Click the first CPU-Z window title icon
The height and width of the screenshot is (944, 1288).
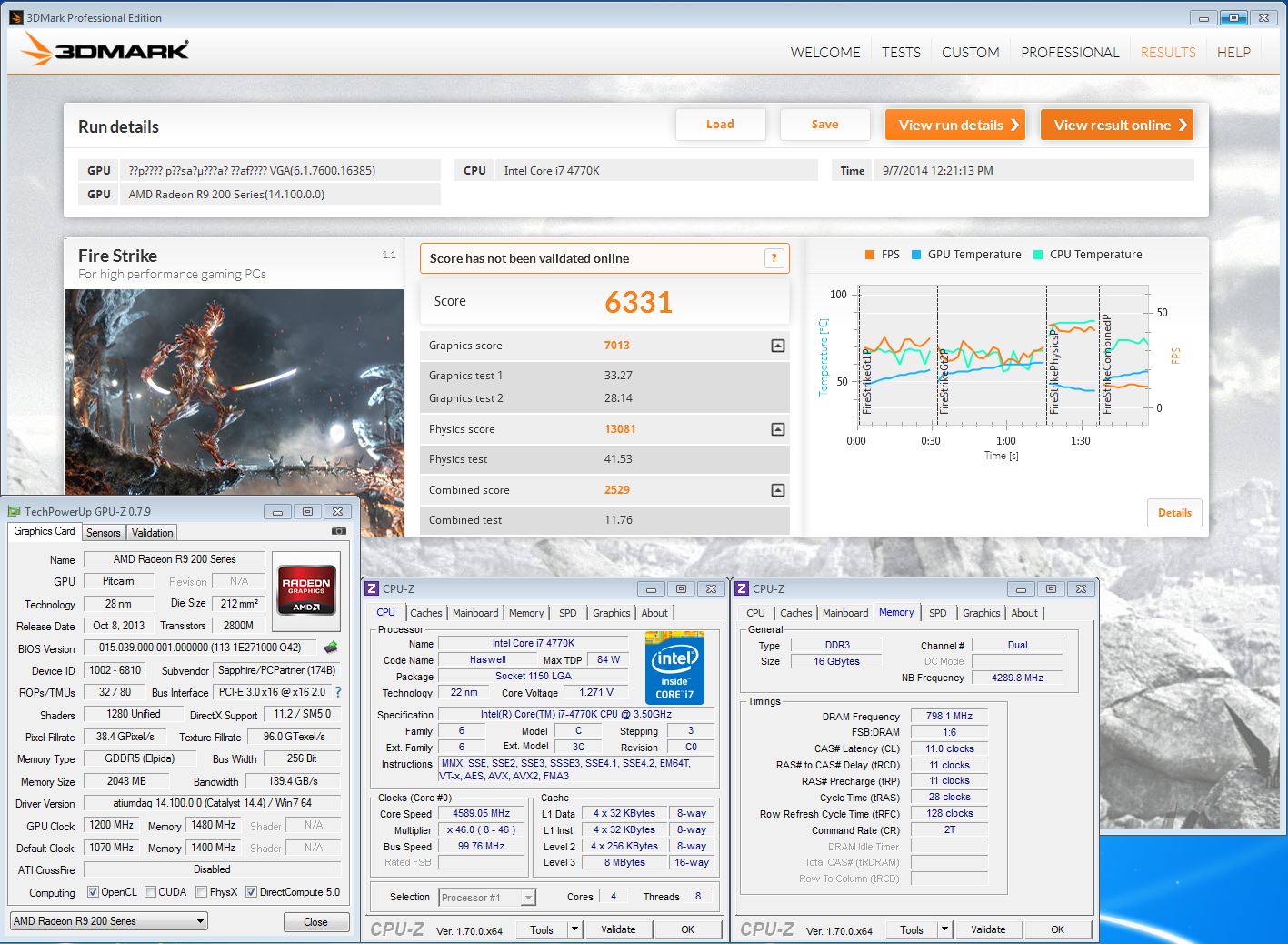(x=372, y=589)
